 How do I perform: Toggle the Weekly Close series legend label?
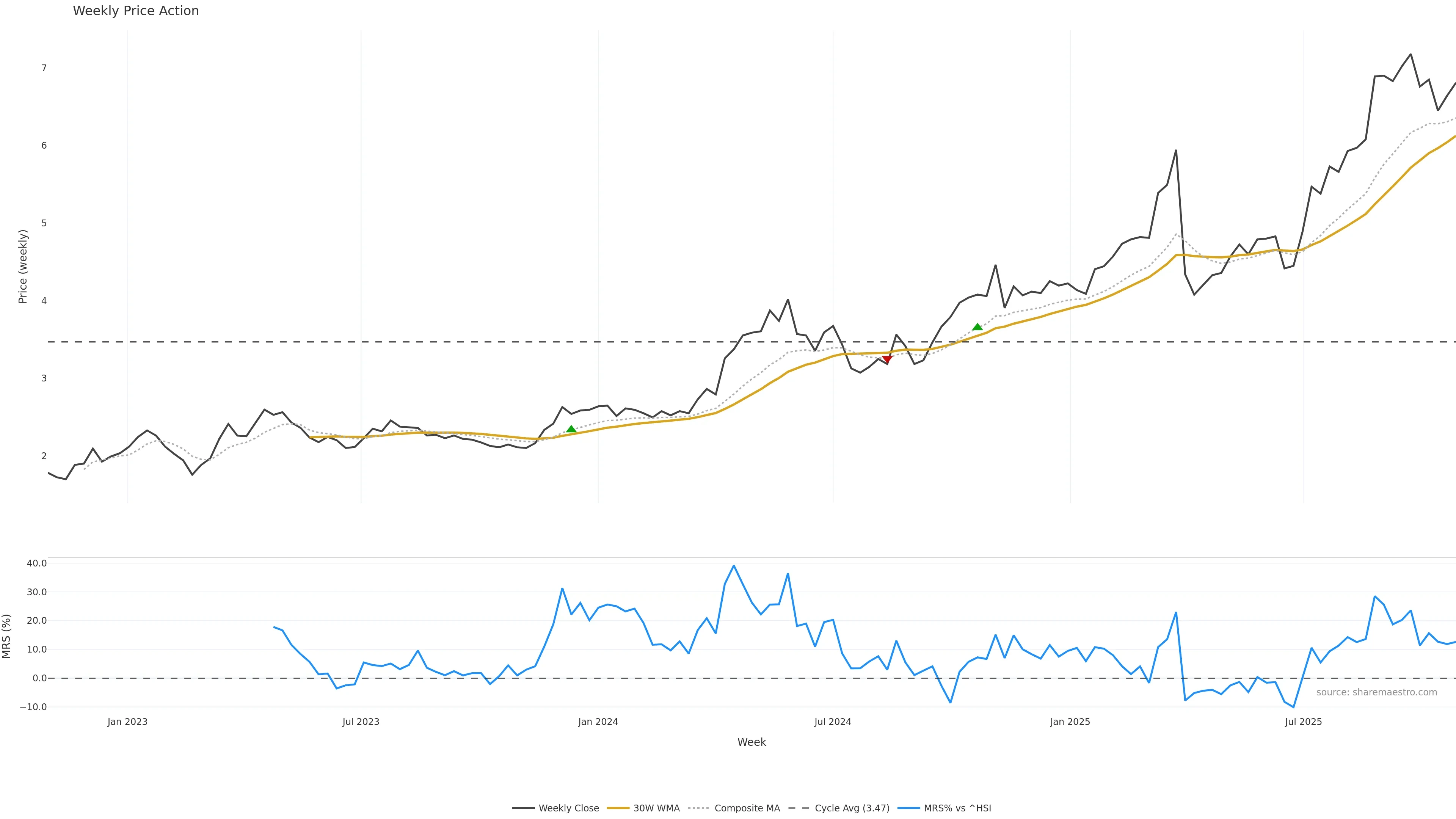[569, 808]
